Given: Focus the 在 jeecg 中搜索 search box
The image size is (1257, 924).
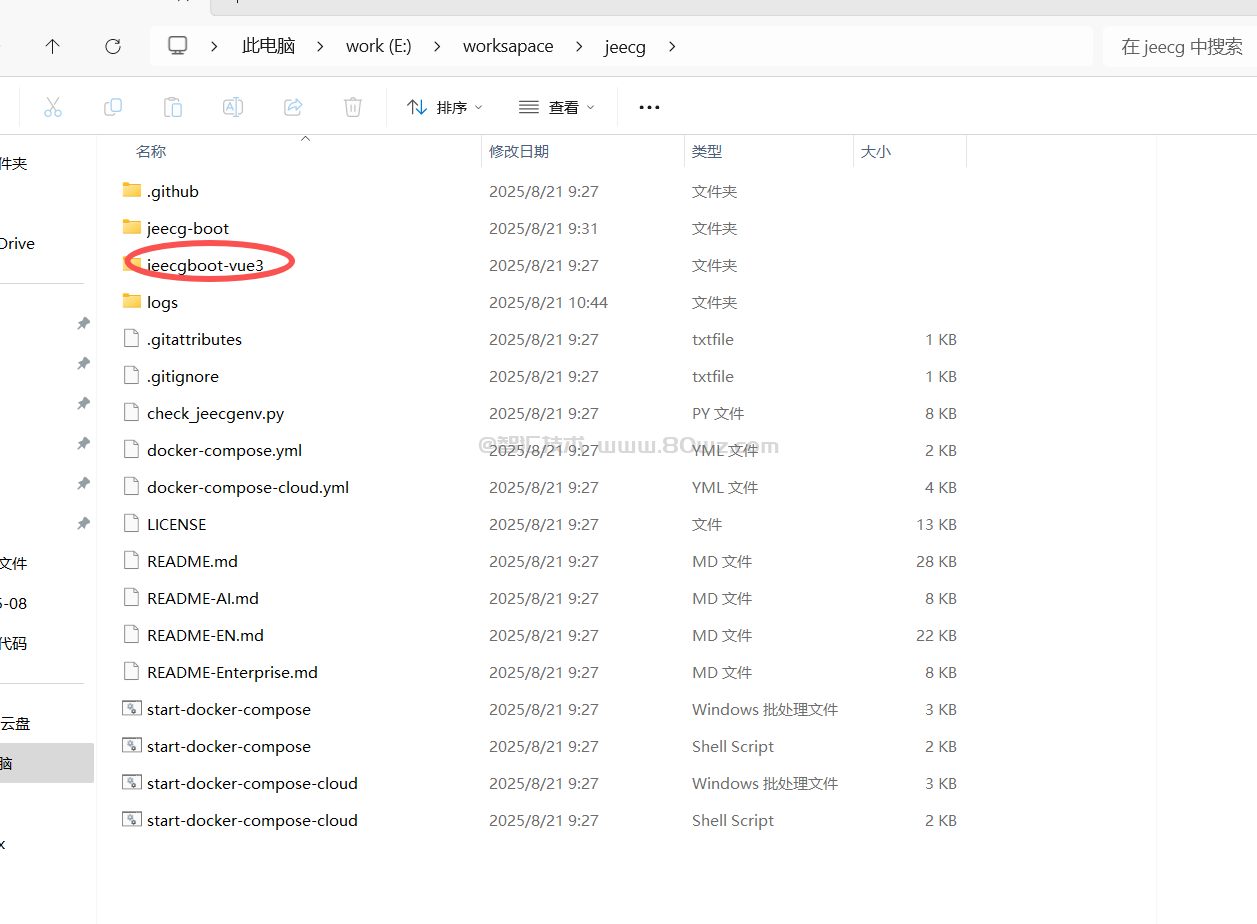Looking at the screenshot, I should (1180, 46).
